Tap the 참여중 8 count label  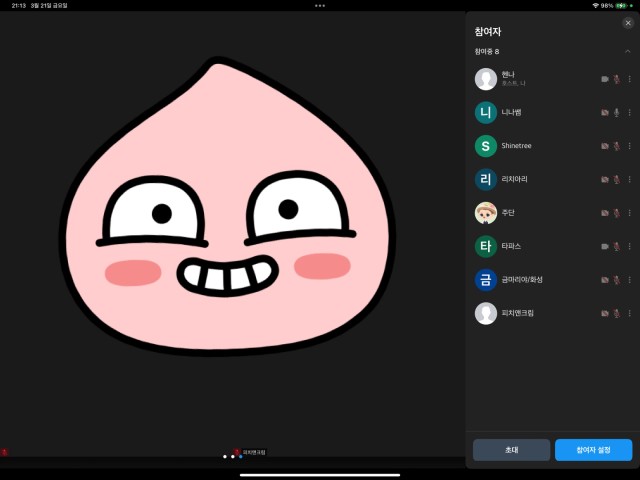[x=487, y=51]
